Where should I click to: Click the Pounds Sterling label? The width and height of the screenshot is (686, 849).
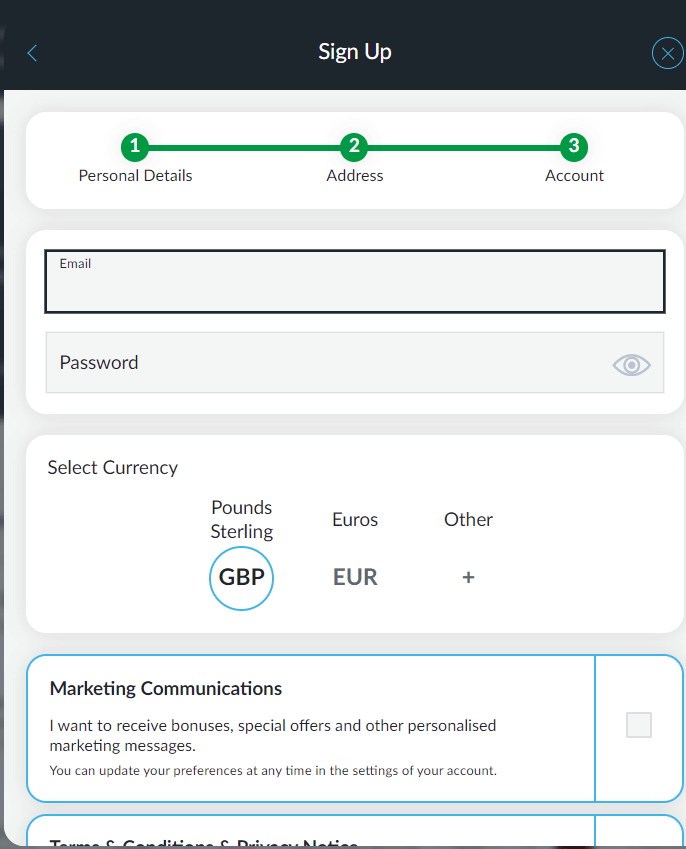(241, 519)
